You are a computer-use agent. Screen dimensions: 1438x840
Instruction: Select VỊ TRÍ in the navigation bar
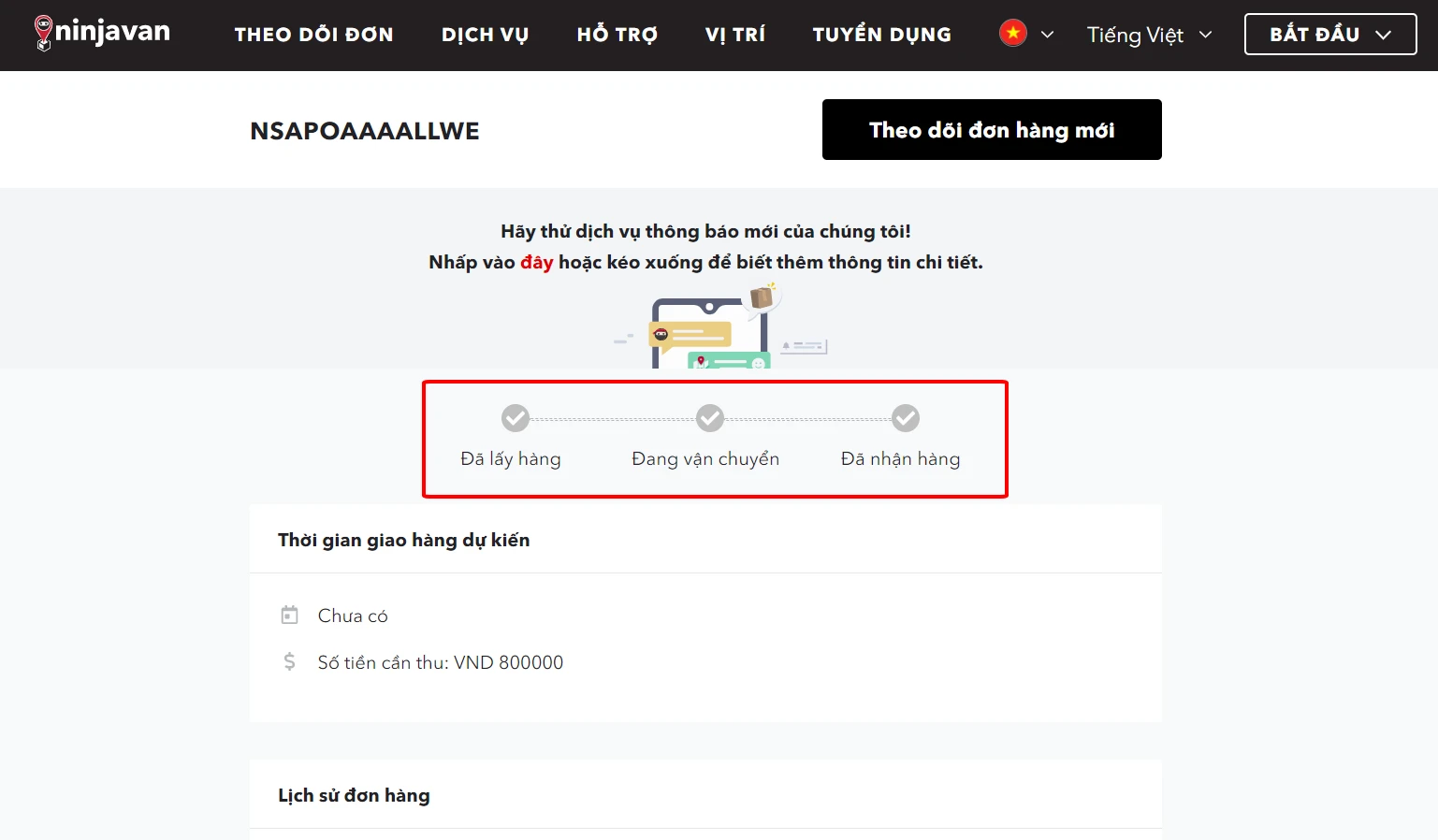(x=734, y=35)
